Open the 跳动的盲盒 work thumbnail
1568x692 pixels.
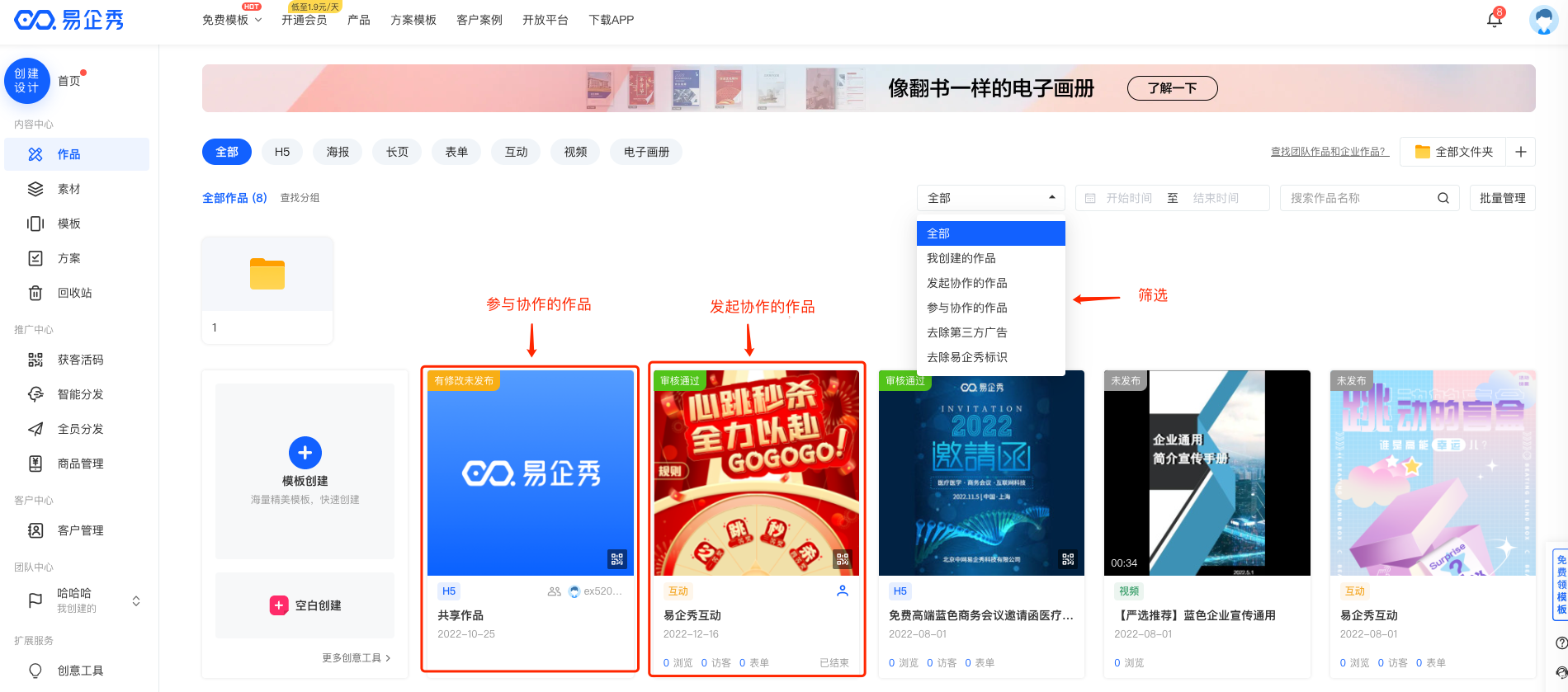click(1433, 473)
